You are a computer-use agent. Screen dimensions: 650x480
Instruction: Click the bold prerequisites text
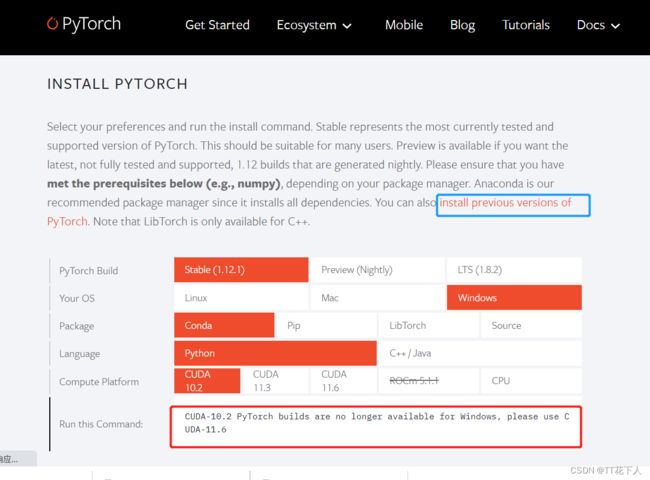click(164, 184)
